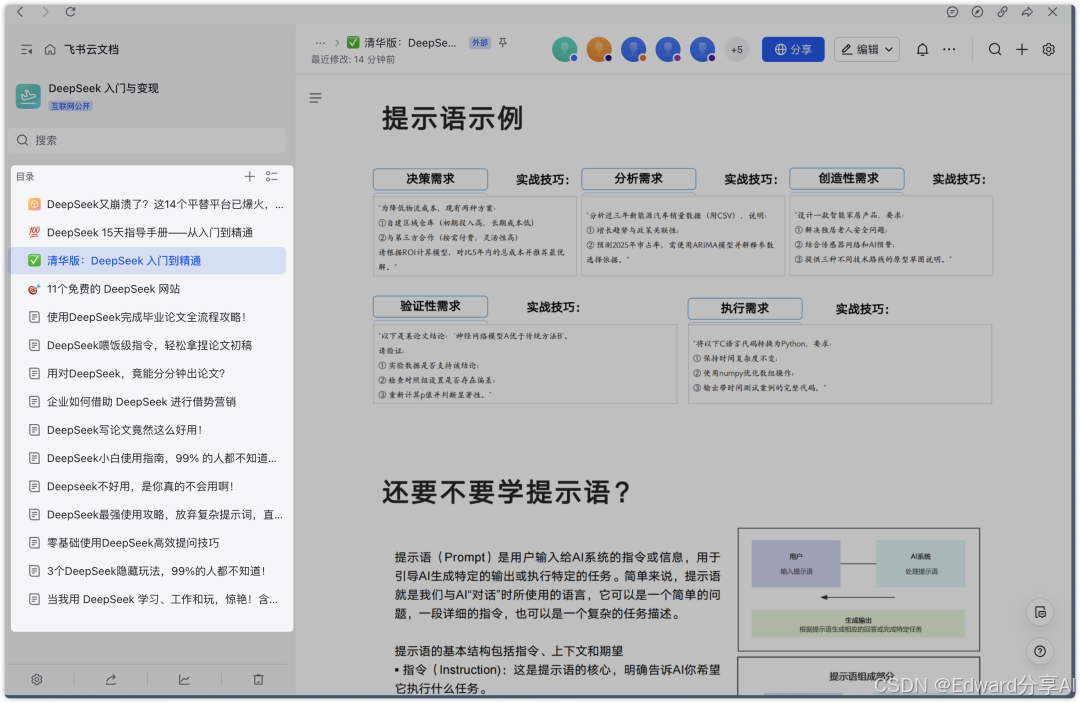1080x703 pixels.
Task: Click the 执行需求 box in the image
Action: 745,308
